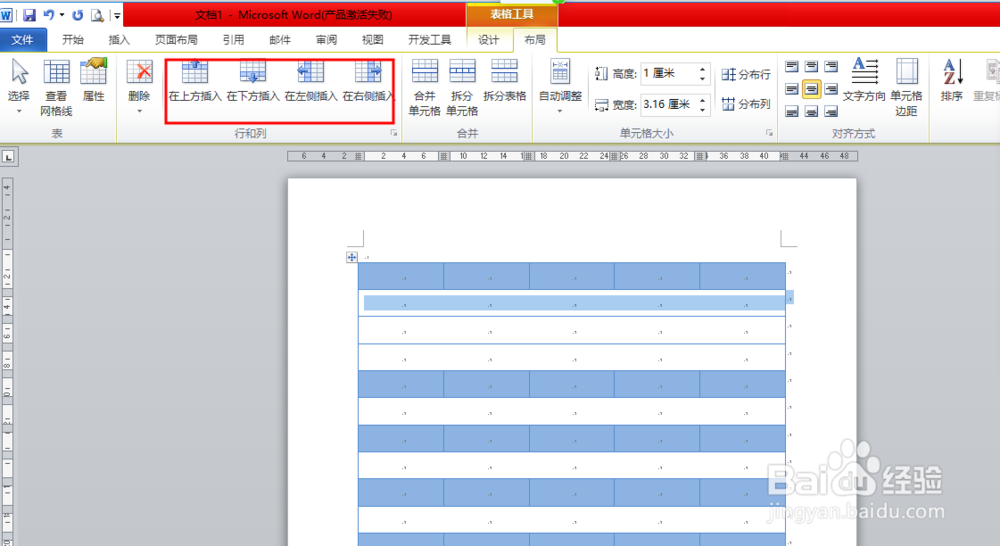Switch to the 开发工具 tab
The width and height of the screenshot is (1000, 546).
(429, 40)
